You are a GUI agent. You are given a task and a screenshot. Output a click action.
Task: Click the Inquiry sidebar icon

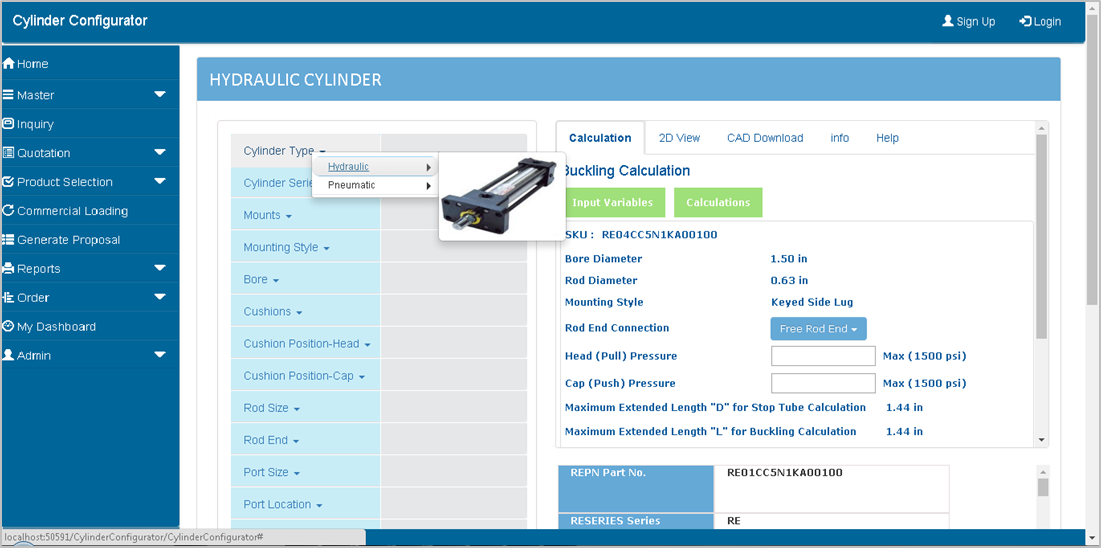click(8, 124)
